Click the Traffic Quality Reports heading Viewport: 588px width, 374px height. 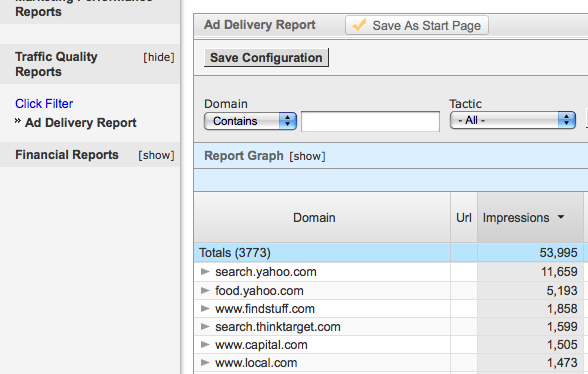(56, 64)
